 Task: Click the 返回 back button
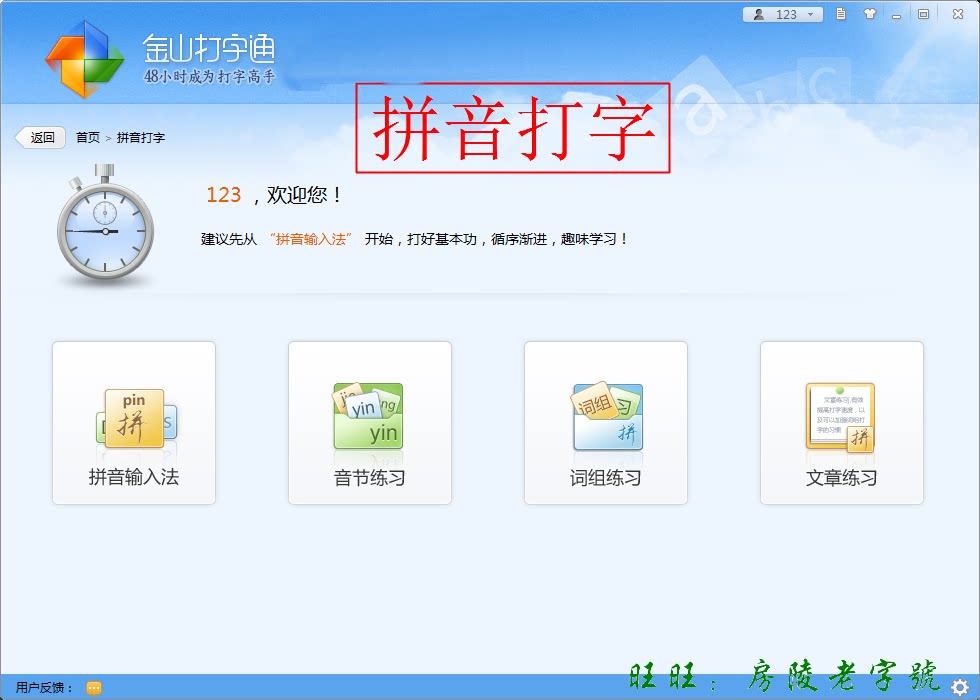[41, 138]
